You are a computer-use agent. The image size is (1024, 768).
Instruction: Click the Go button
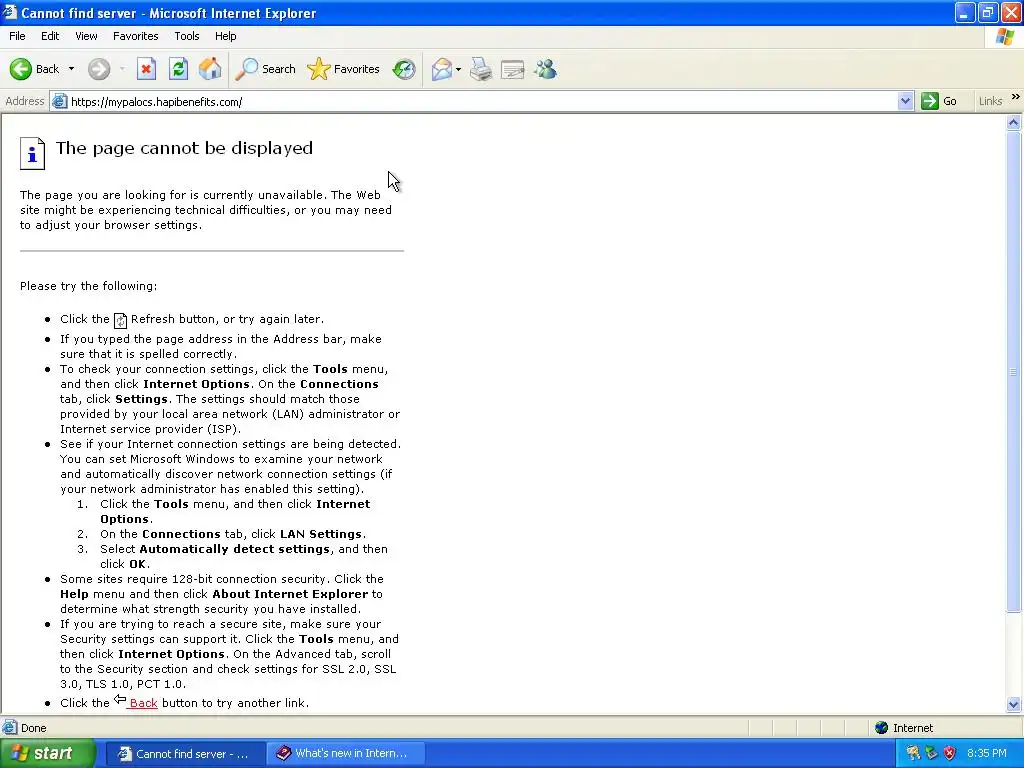click(x=939, y=101)
